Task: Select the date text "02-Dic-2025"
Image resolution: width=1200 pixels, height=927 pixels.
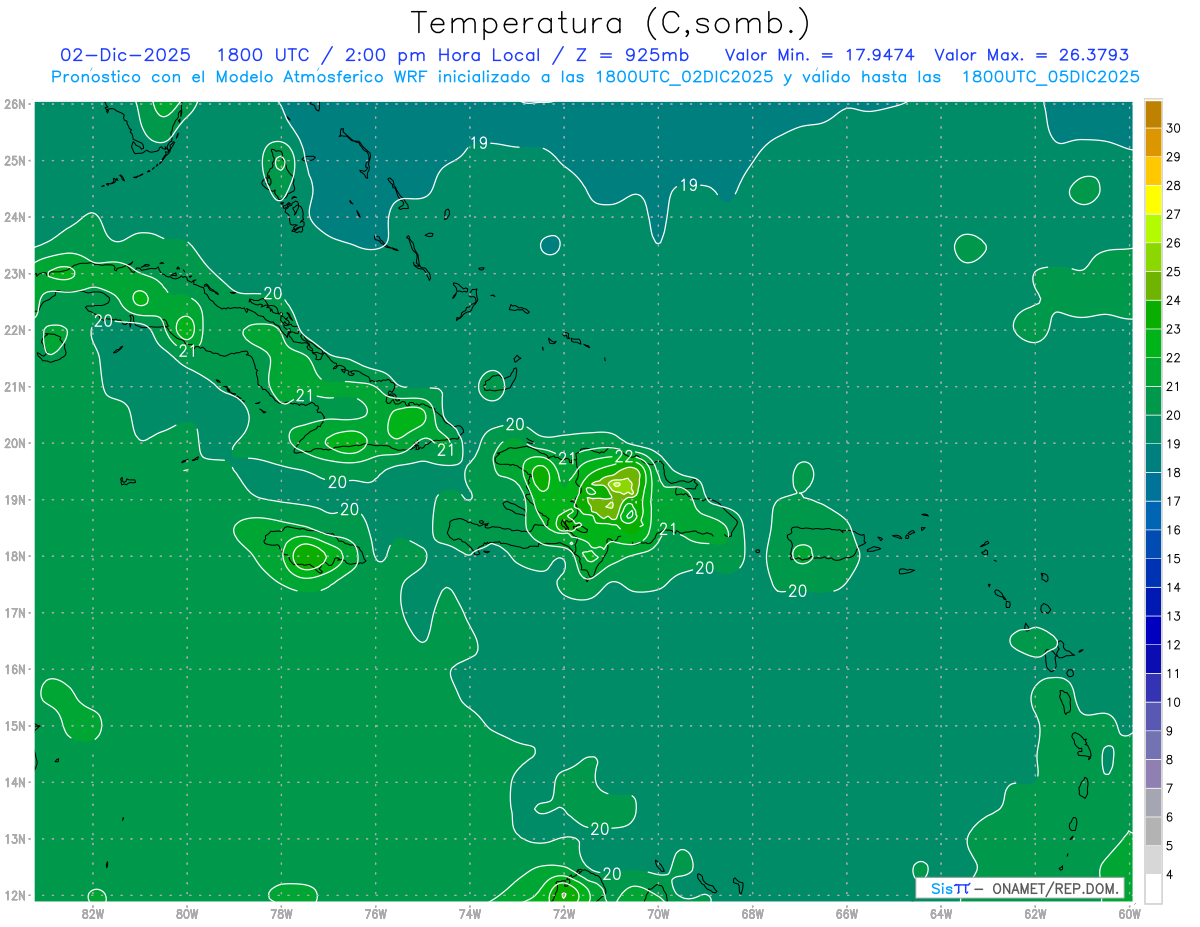Action: pos(125,55)
